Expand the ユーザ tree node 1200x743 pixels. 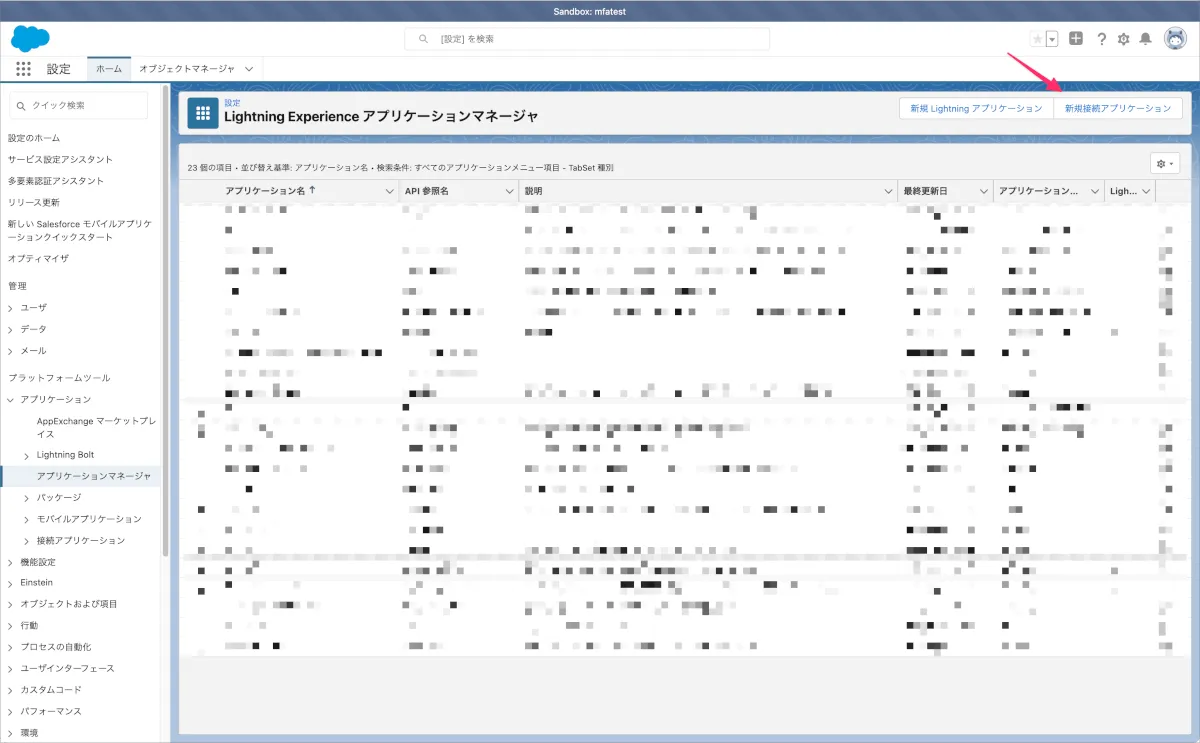point(10,308)
